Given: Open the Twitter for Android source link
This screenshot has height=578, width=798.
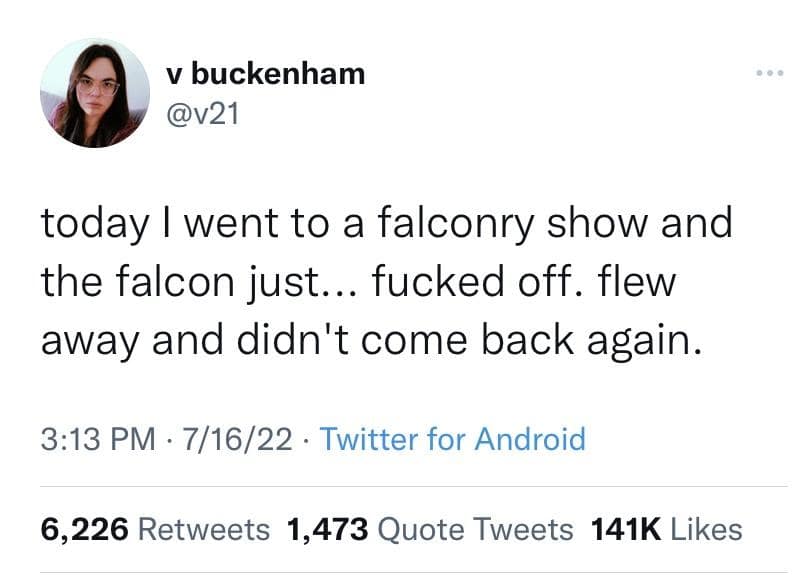Looking at the screenshot, I should pos(452,439).
